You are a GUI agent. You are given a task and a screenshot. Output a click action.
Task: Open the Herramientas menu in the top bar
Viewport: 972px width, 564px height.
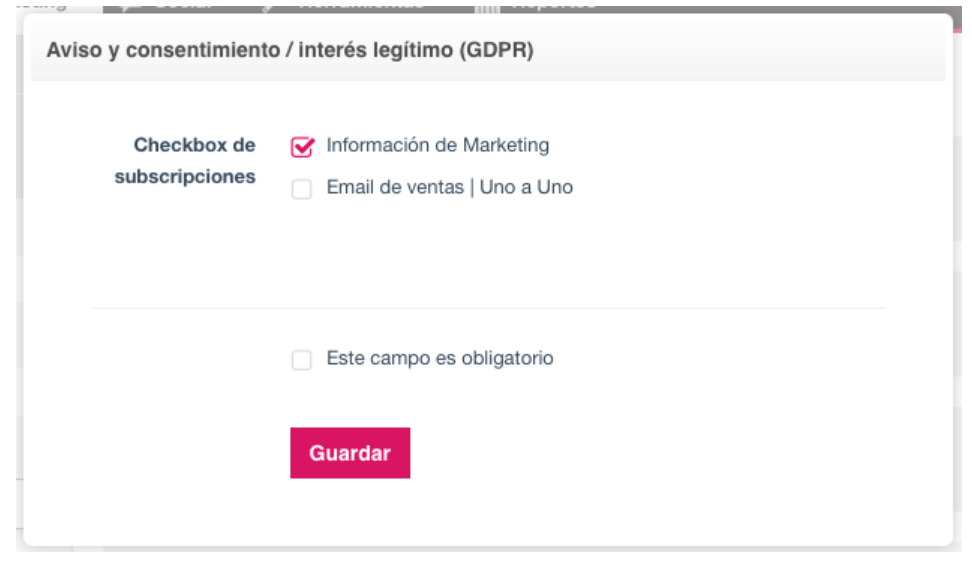(x=361, y=5)
